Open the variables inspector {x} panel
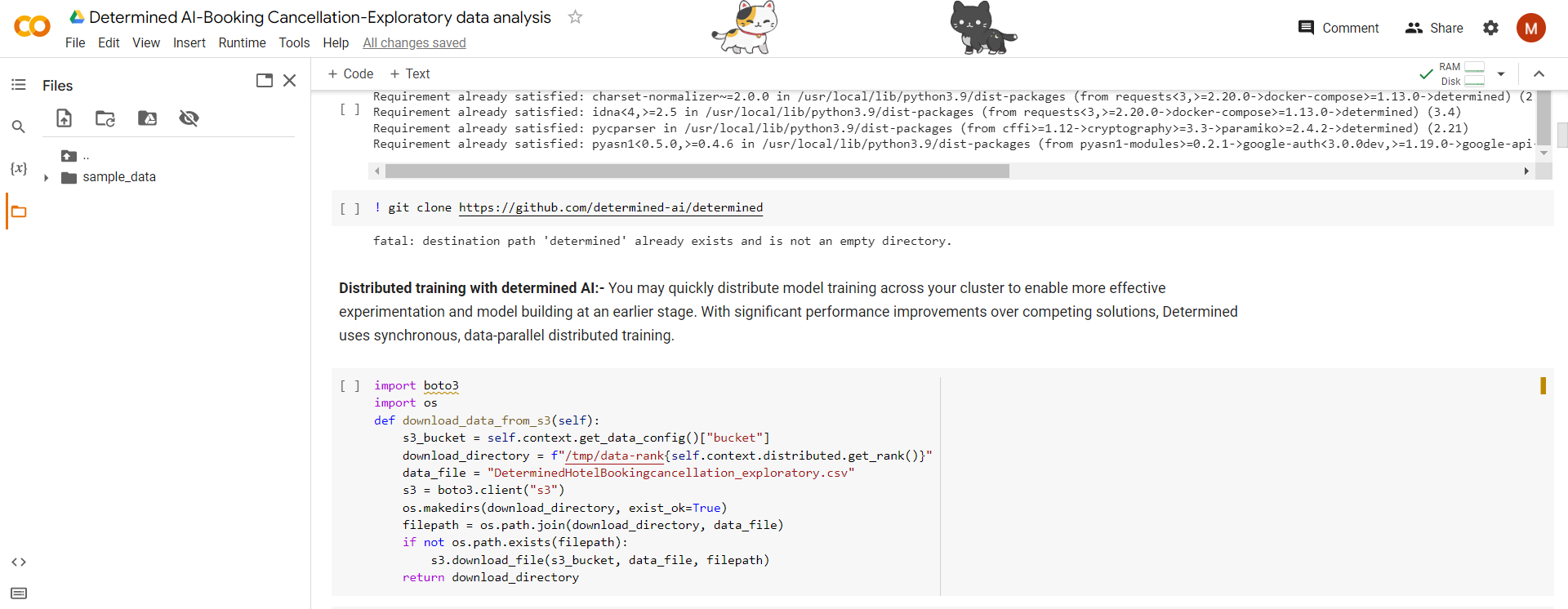The height and width of the screenshot is (609, 1568). tap(18, 168)
